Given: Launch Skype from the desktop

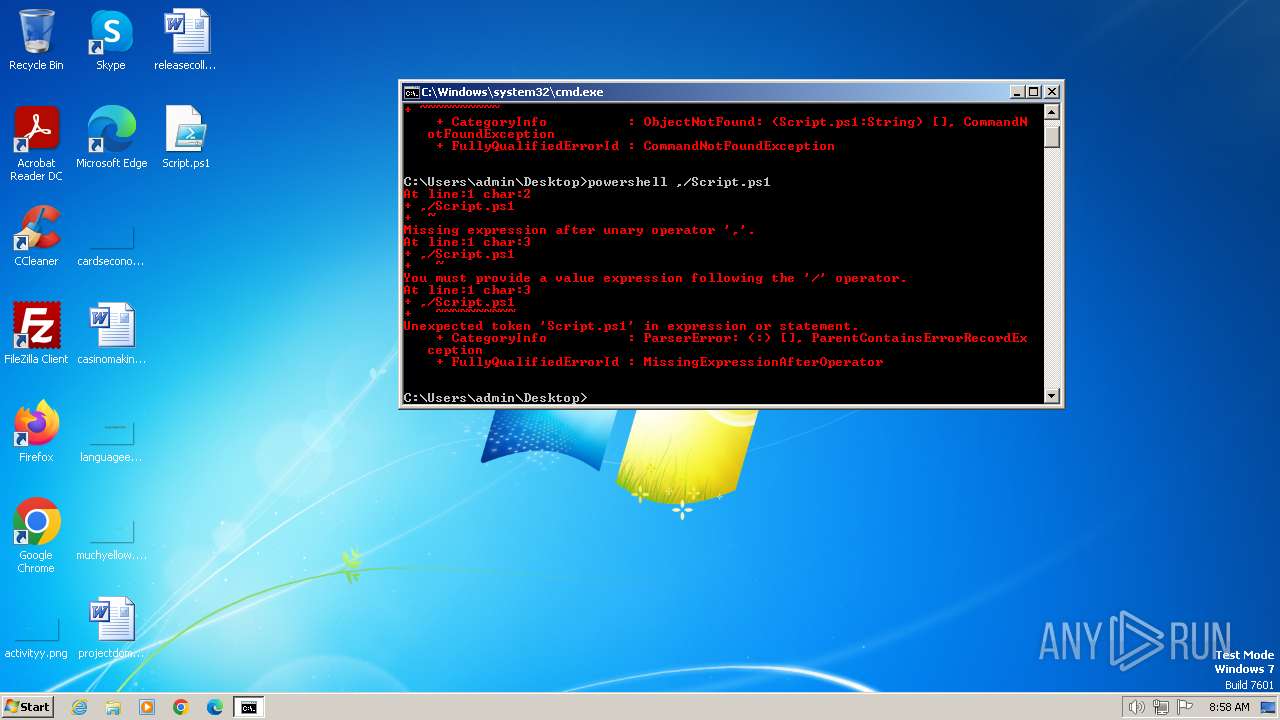Looking at the screenshot, I should (x=110, y=40).
